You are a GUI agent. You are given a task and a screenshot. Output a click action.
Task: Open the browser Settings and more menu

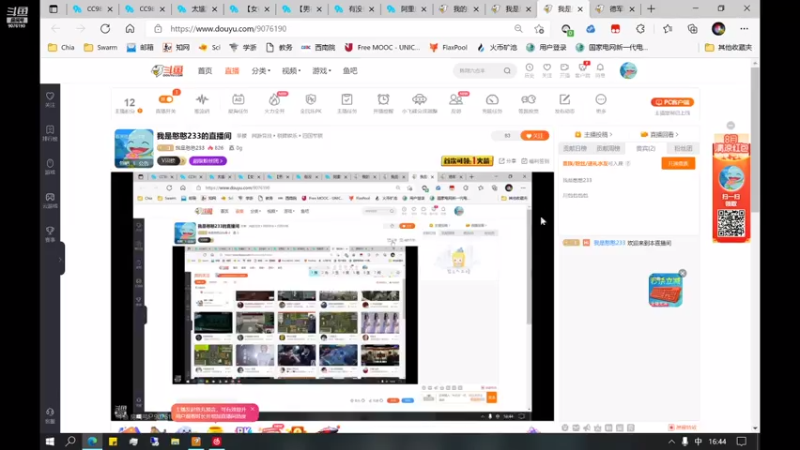click(744, 29)
